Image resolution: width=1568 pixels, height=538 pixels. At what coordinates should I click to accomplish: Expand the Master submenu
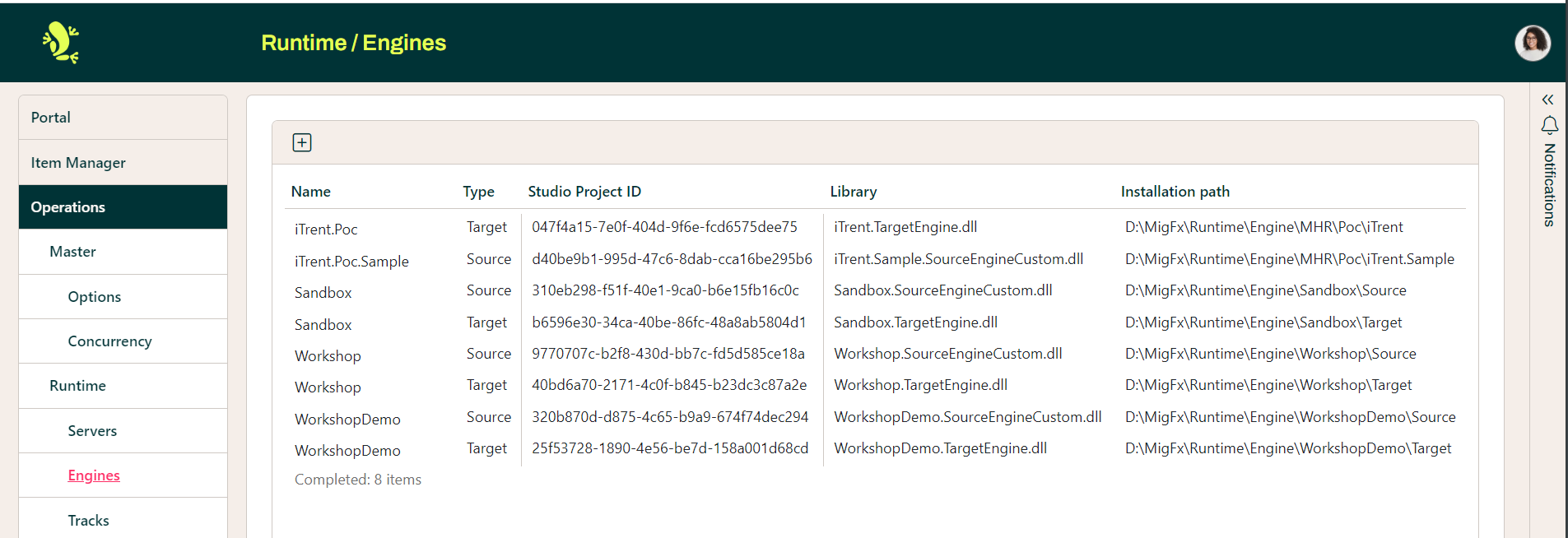click(x=72, y=252)
